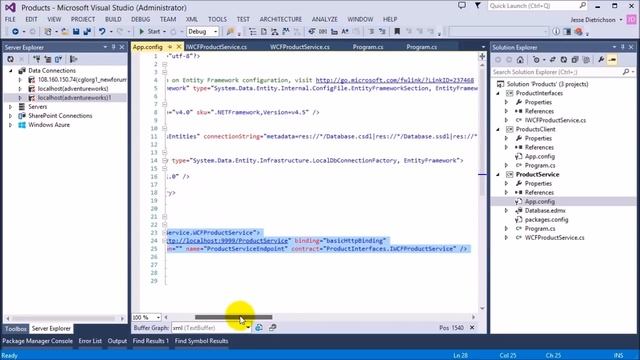
Task: Open the XML menu
Action: pyautogui.click(x=191, y=19)
